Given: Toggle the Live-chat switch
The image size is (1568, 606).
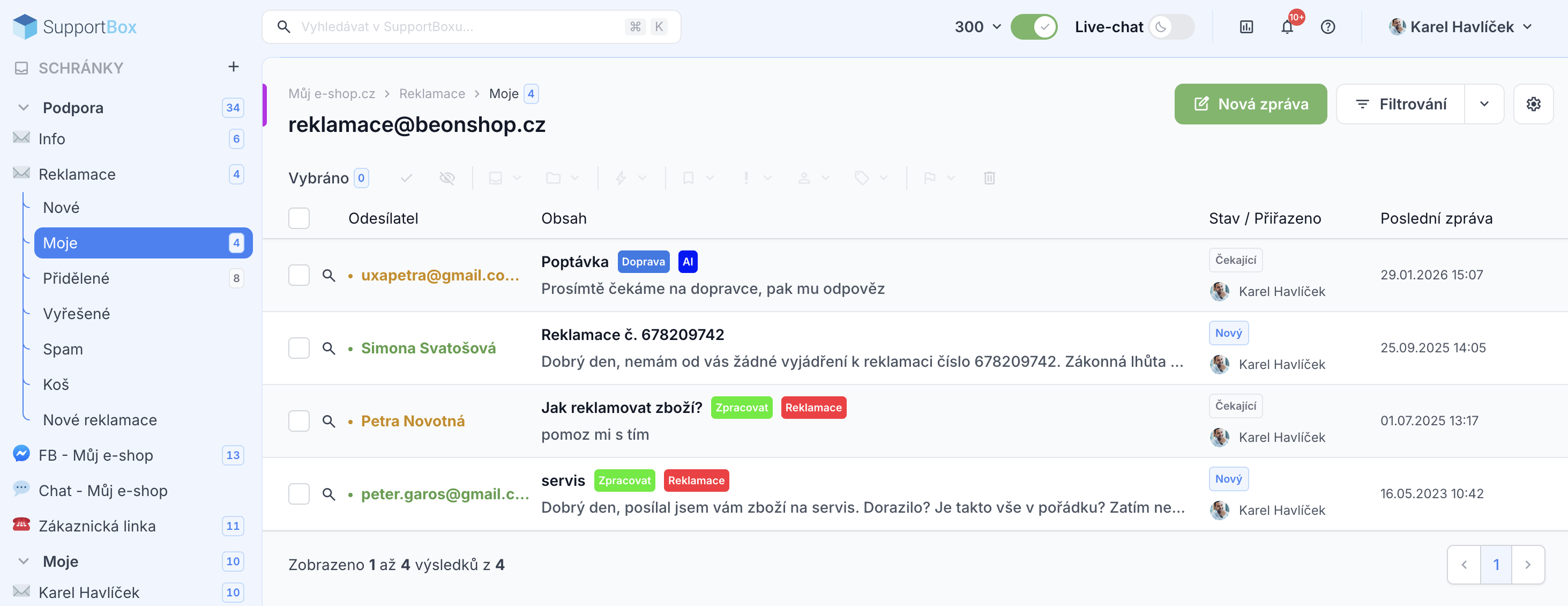Looking at the screenshot, I should [1171, 27].
